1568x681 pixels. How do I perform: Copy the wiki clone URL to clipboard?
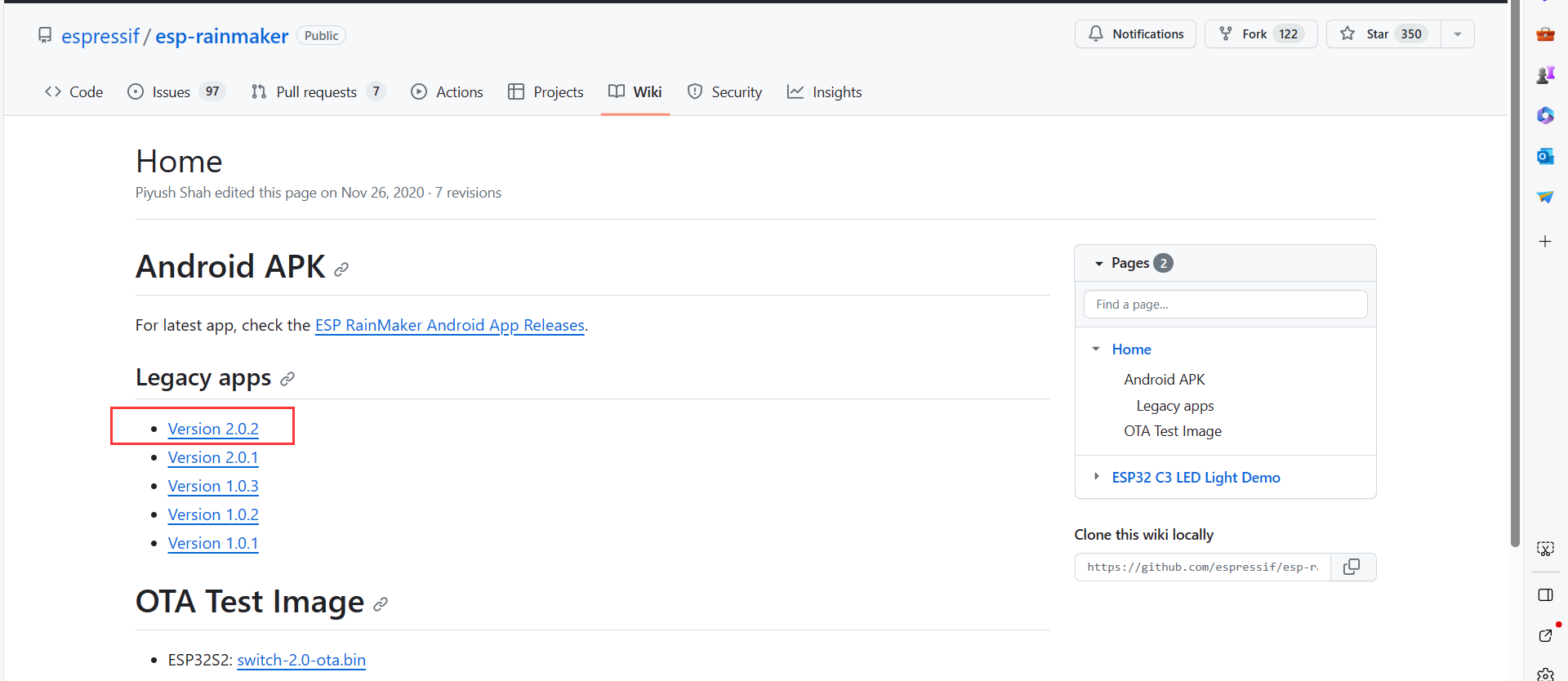pyautogui.click(x=1352, y=567)
